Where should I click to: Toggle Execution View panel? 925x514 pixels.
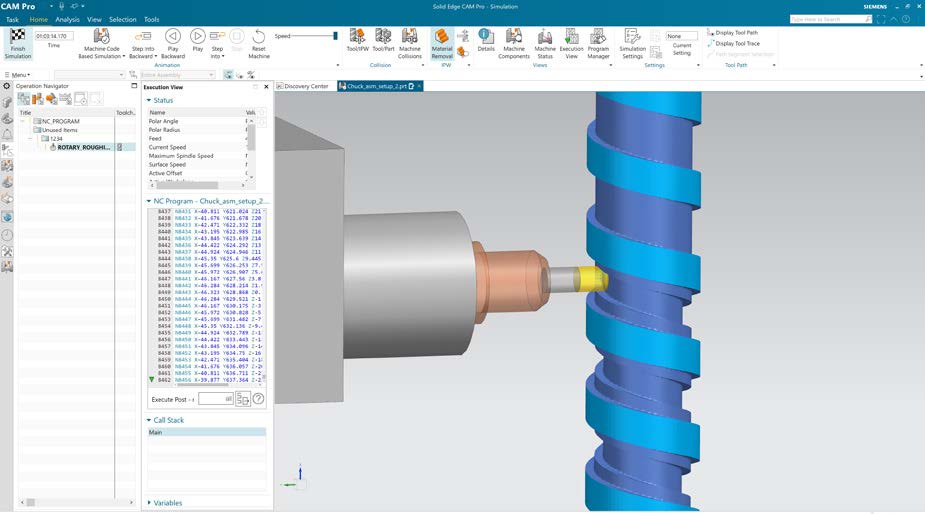572,44
